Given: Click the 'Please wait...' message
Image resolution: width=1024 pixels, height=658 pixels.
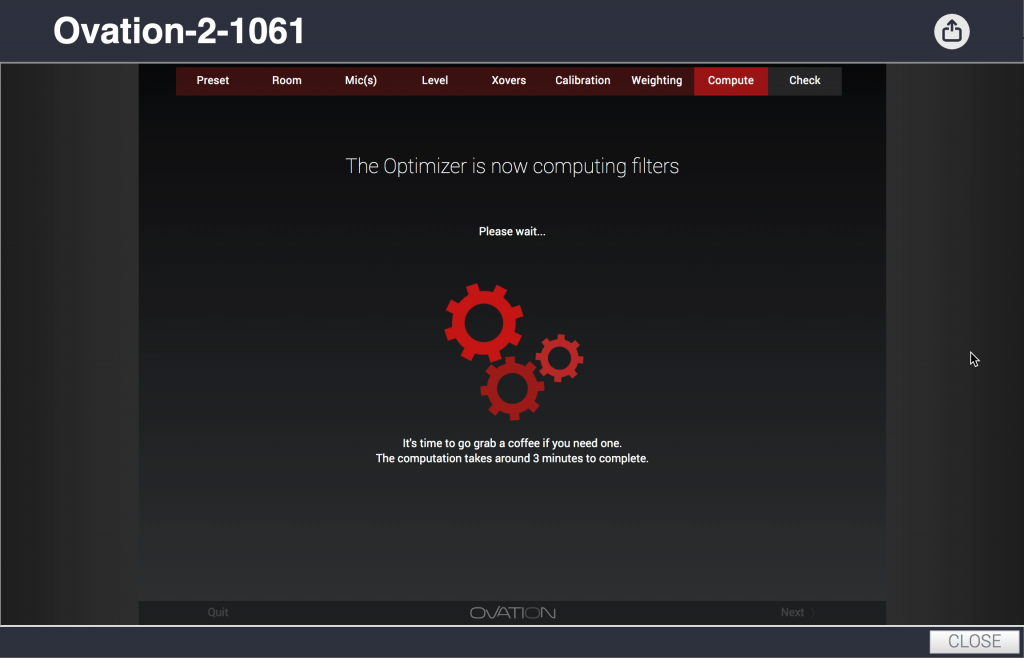Looking at the screenshot, I should [512, 231].
